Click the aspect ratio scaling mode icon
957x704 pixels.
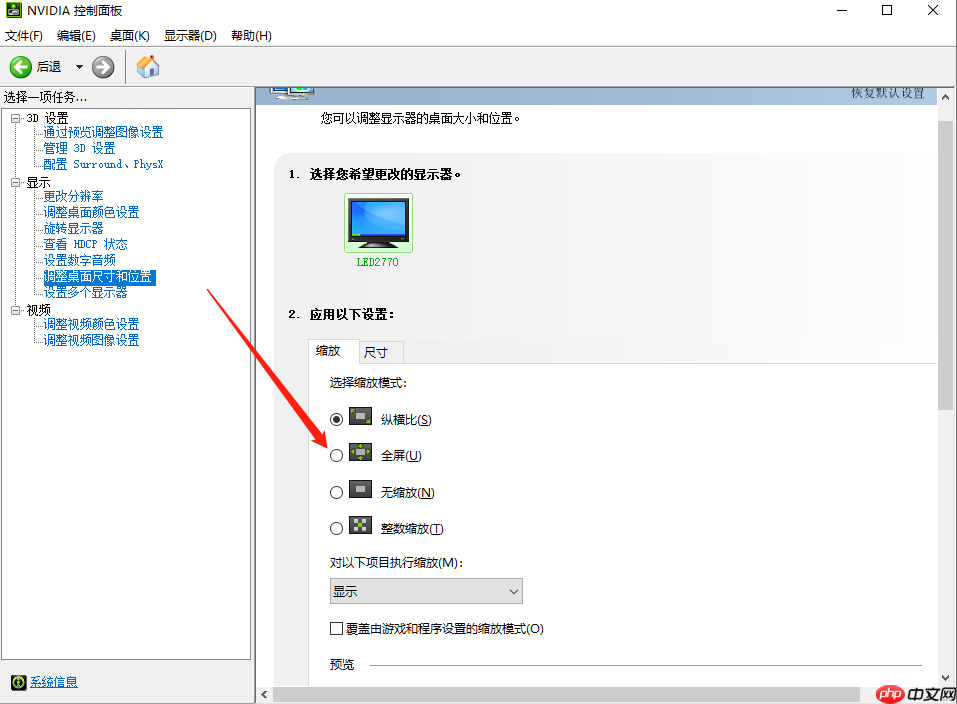[360, 417]
